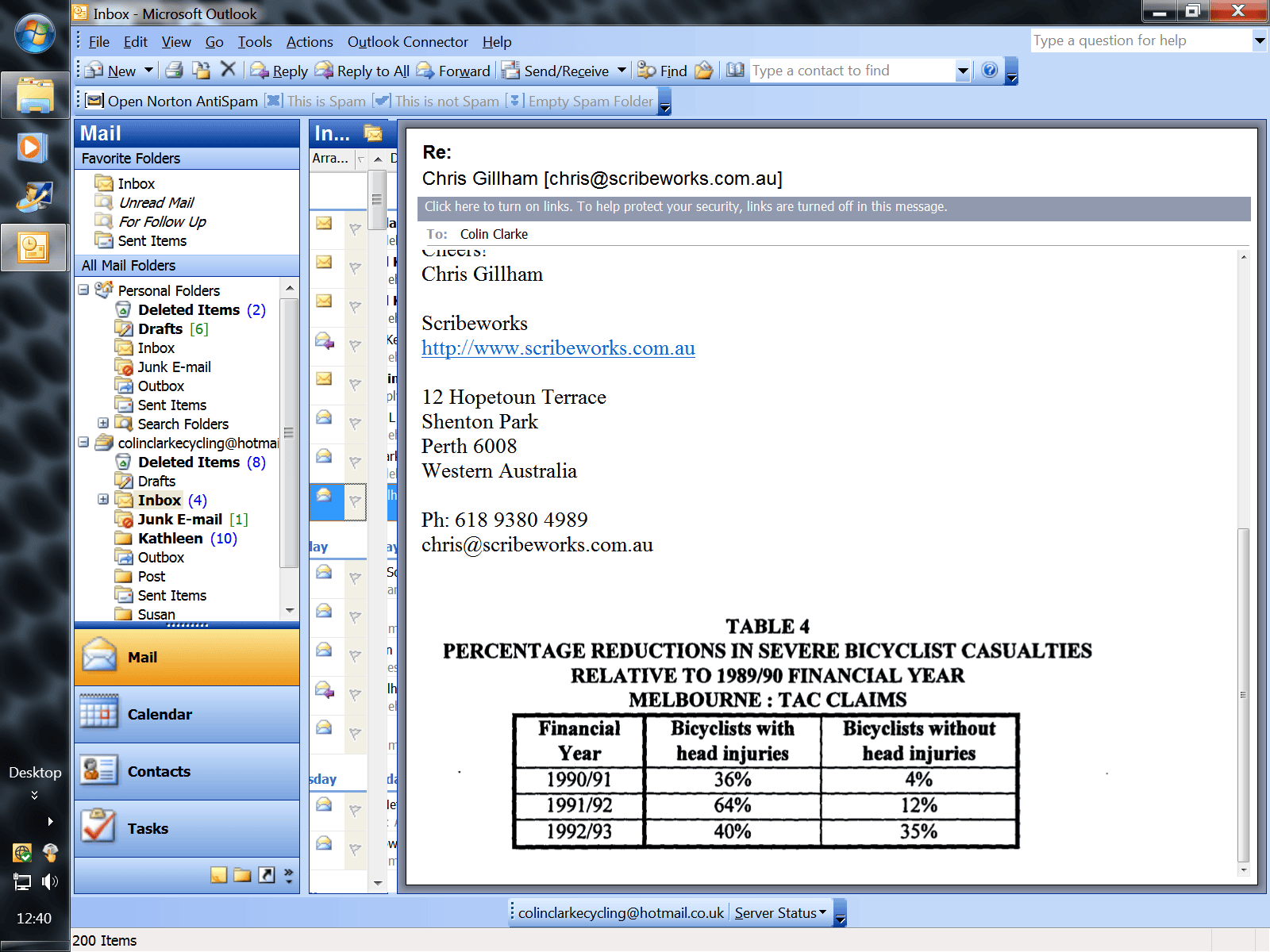
Task: Expand the Search Folders node
Action: [103, 424]
